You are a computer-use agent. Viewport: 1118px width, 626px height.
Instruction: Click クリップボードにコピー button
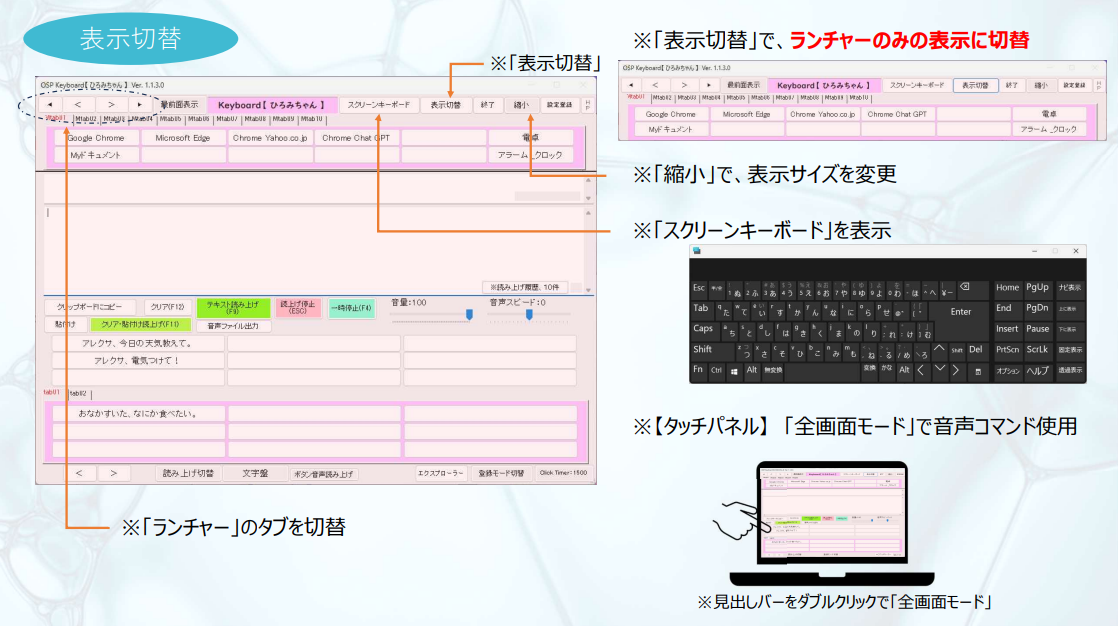(90, 307)
